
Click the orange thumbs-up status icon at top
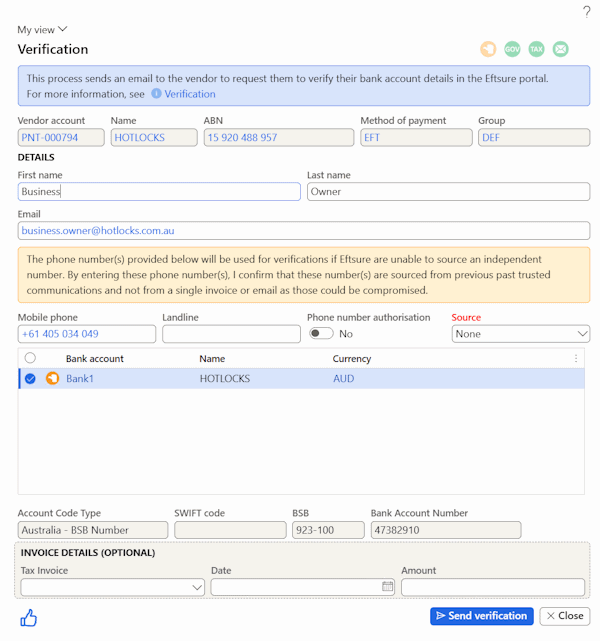pos(488,49)
